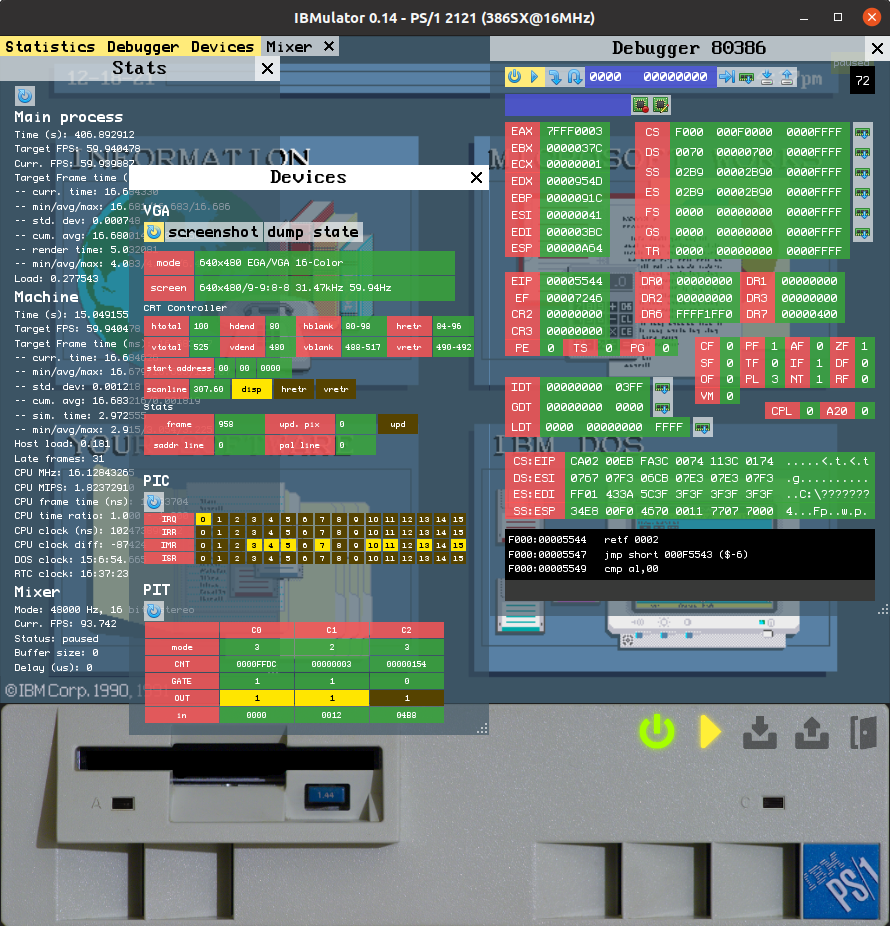Image resolution: width=890 pixels, height=926 pixels.
Task: Click the EIP register value 00005544
Action: click(x=574, y=281)
